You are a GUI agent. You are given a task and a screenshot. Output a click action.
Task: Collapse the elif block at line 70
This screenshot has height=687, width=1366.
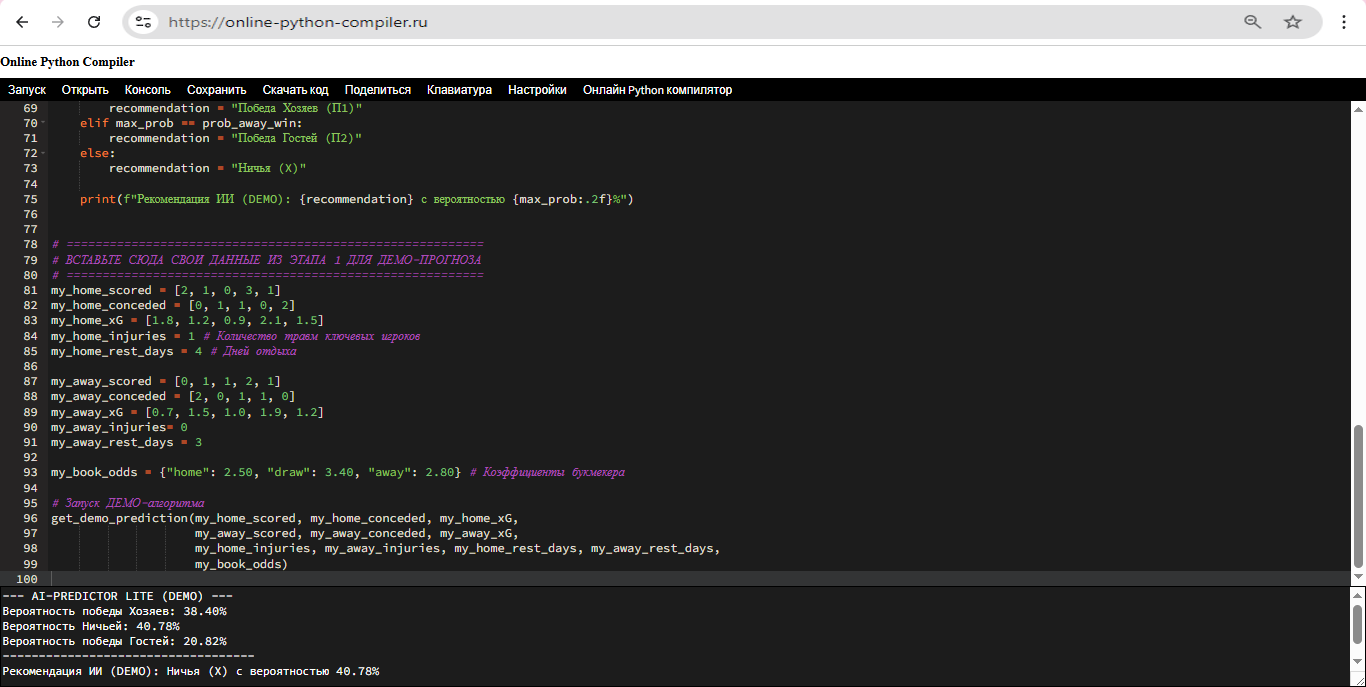coord(43,123)
